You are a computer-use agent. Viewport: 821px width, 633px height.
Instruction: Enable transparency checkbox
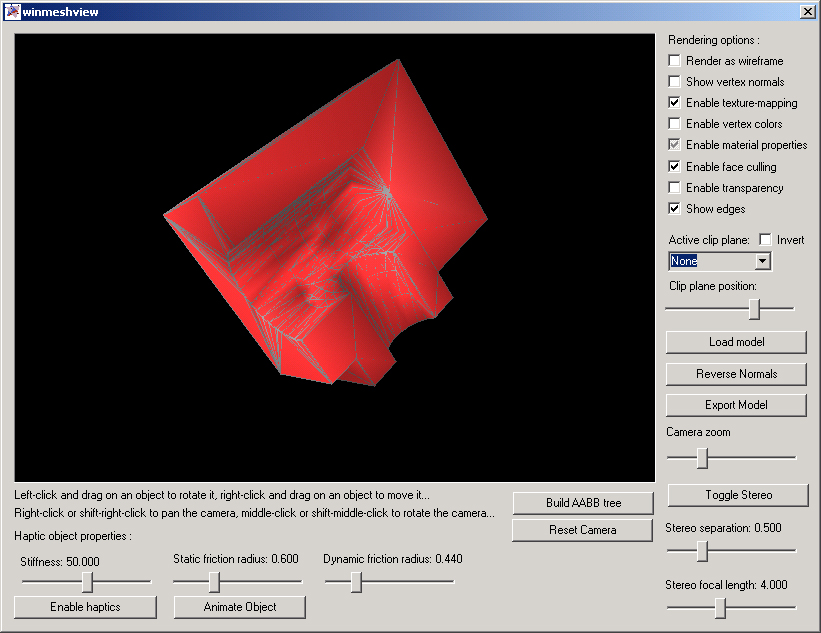click(675, 188)
